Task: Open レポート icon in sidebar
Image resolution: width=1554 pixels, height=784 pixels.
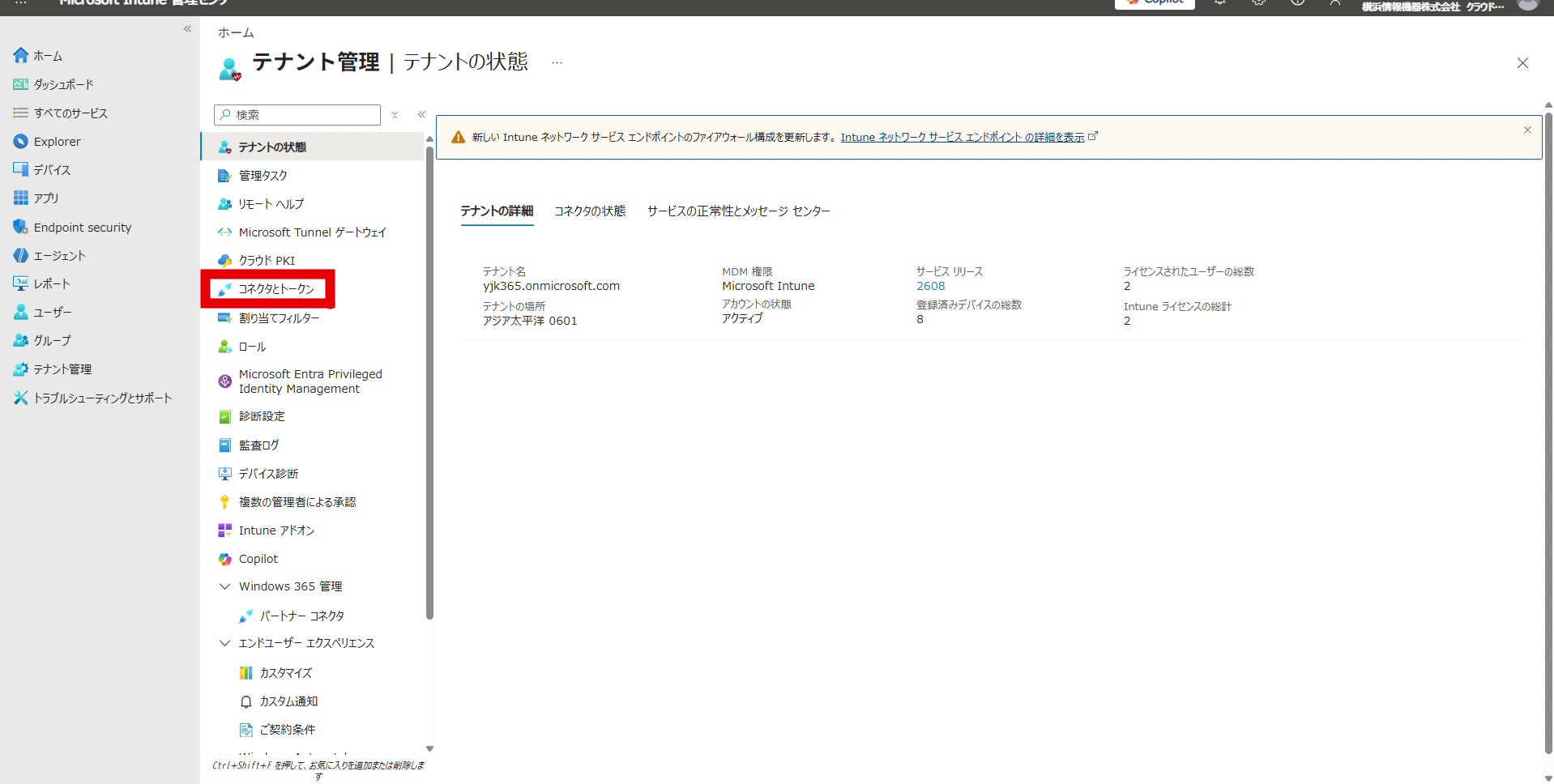Action: [21, 283]
